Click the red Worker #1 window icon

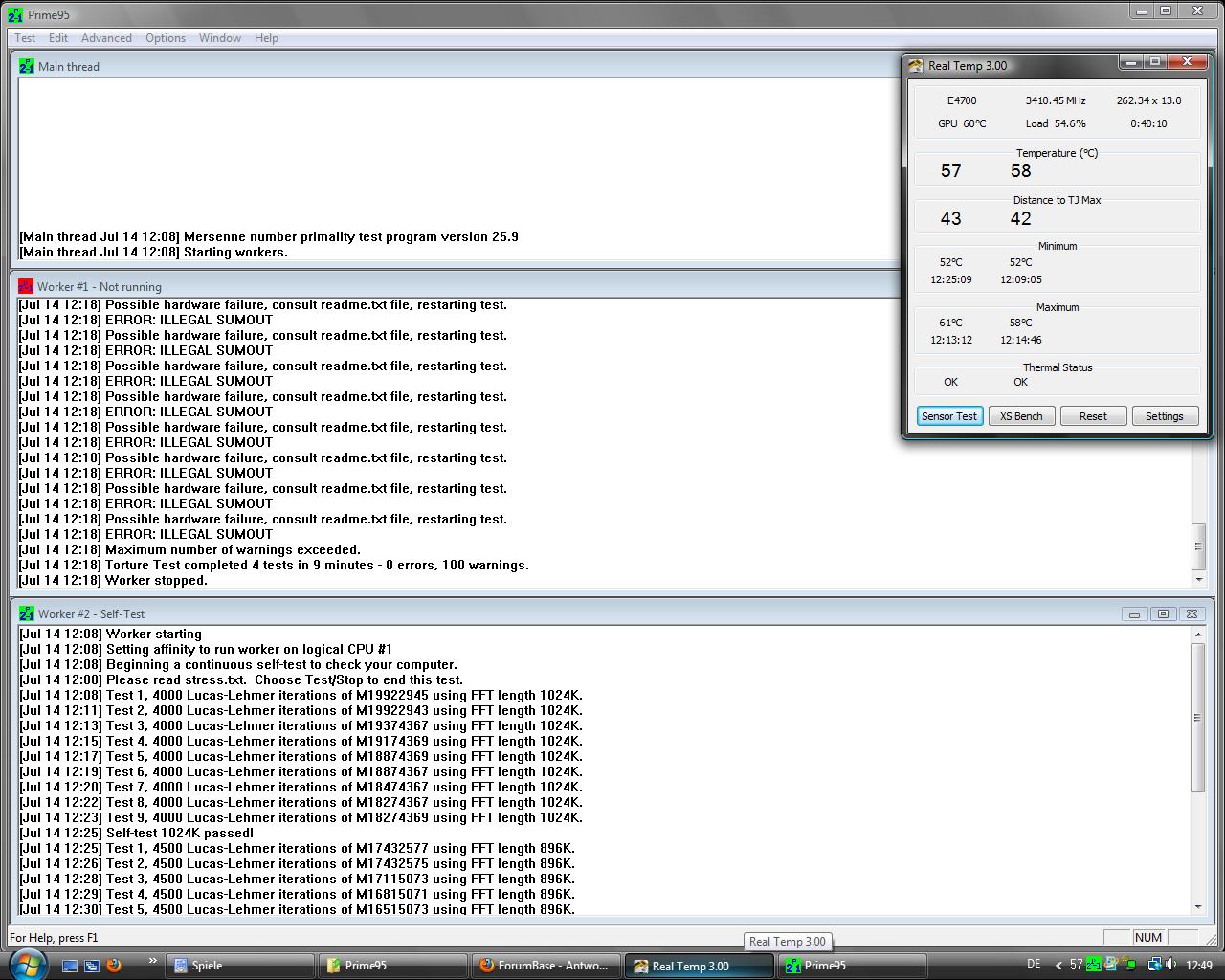pos(26,286)
